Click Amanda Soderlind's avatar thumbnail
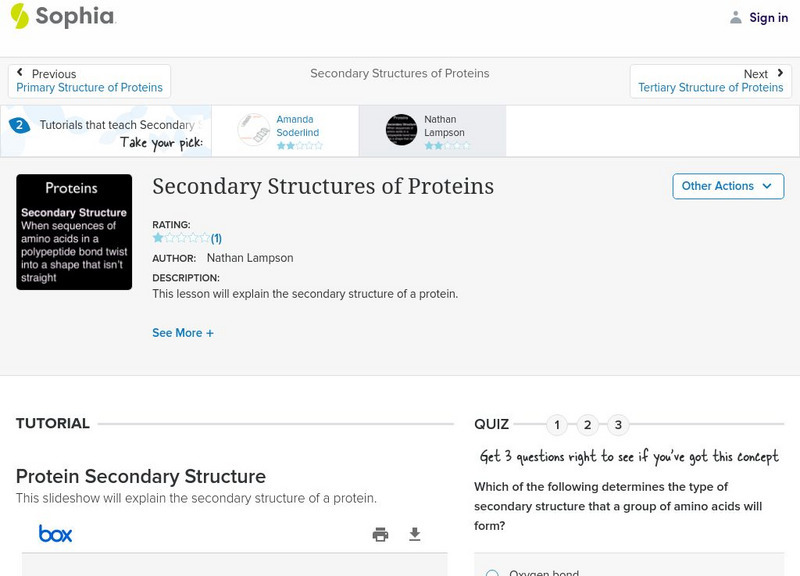800x576 pixels. coord(254,130)
